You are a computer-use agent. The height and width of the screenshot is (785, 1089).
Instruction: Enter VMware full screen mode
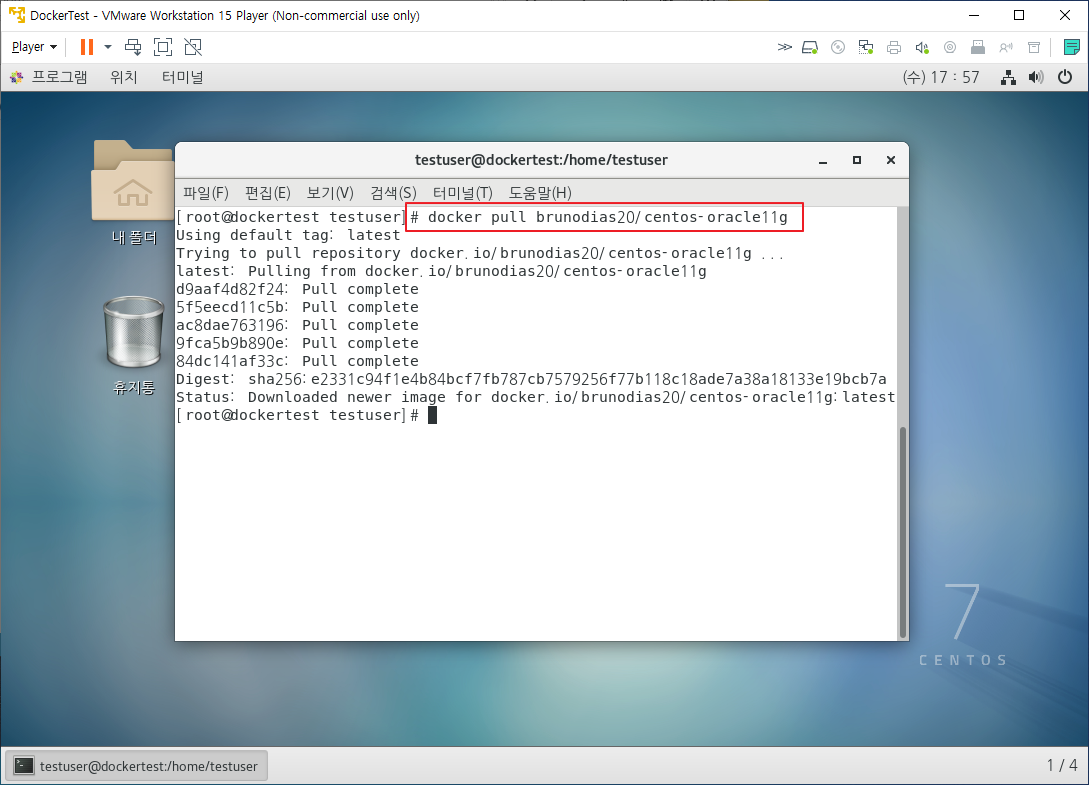163,47
